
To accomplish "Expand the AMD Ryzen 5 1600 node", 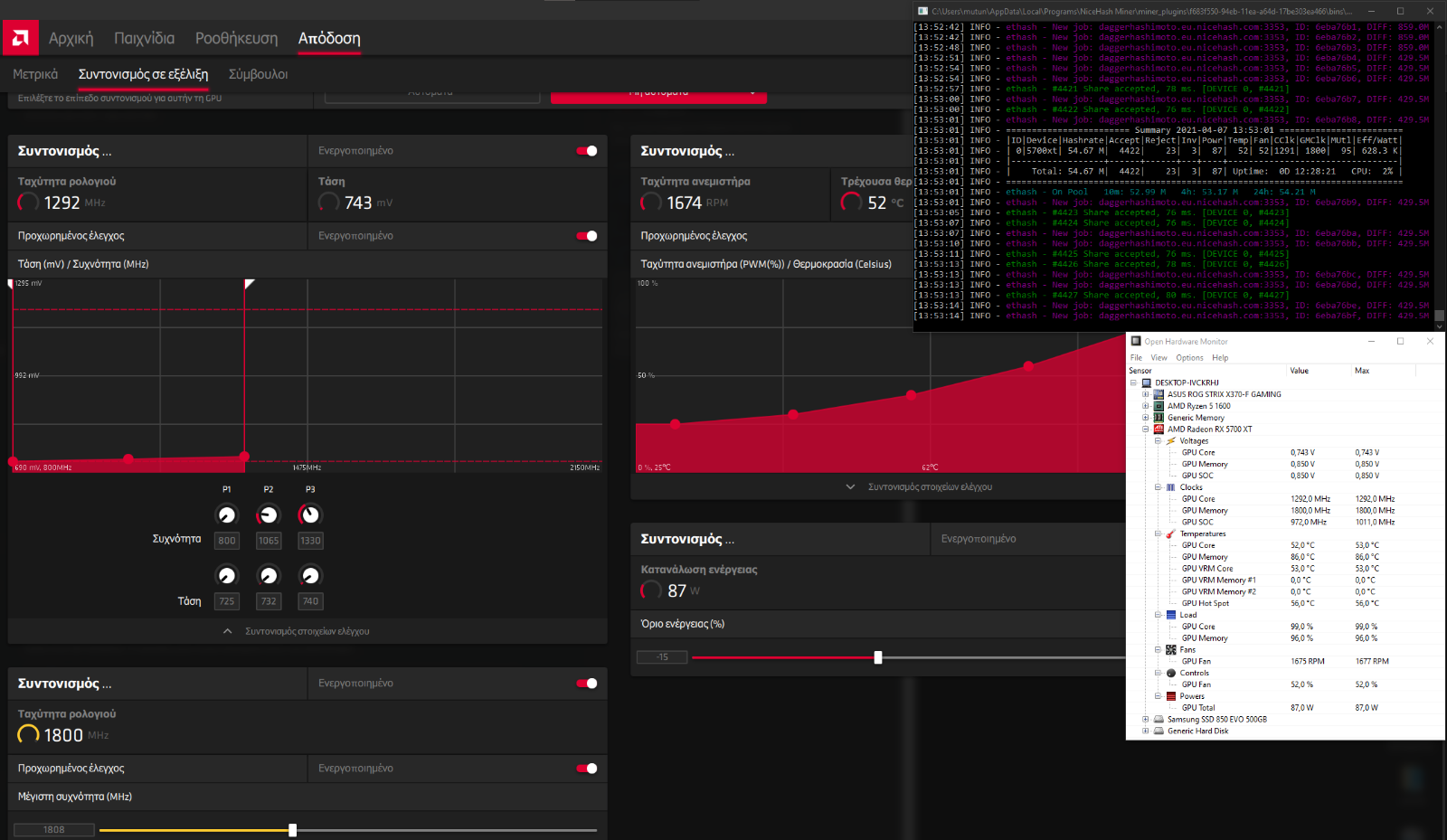I will pos(1145,406).
